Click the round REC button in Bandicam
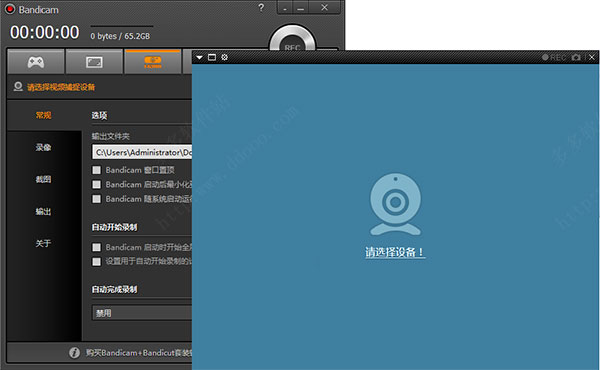Image resolution: width=600 pixels, height=370 pixels. pyautogui.click(x=292, y=41)
